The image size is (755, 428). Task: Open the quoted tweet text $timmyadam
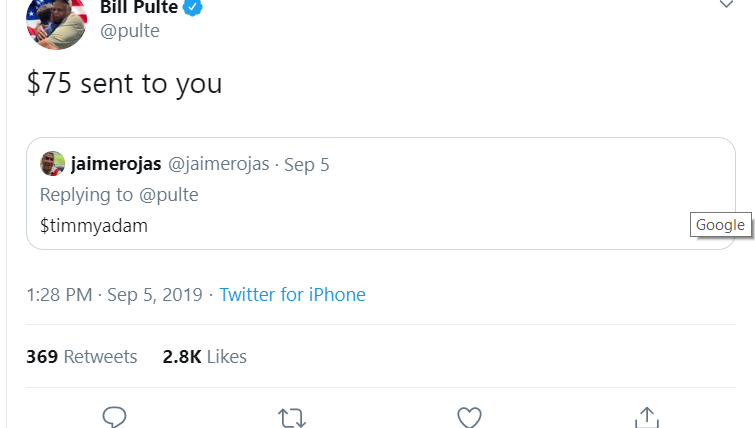coord(93,225)
